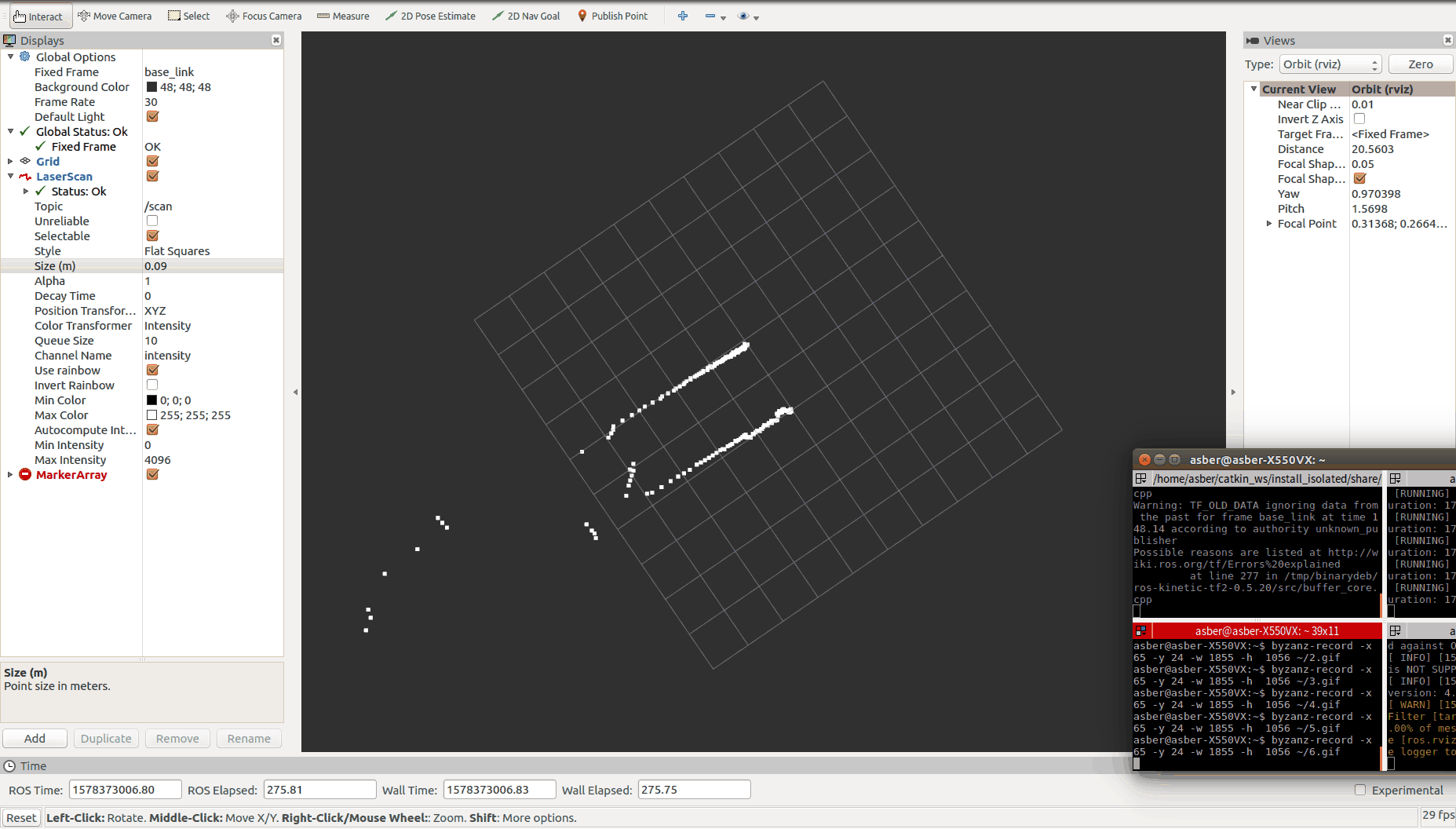Pick the Measure tool

[343, 16]
